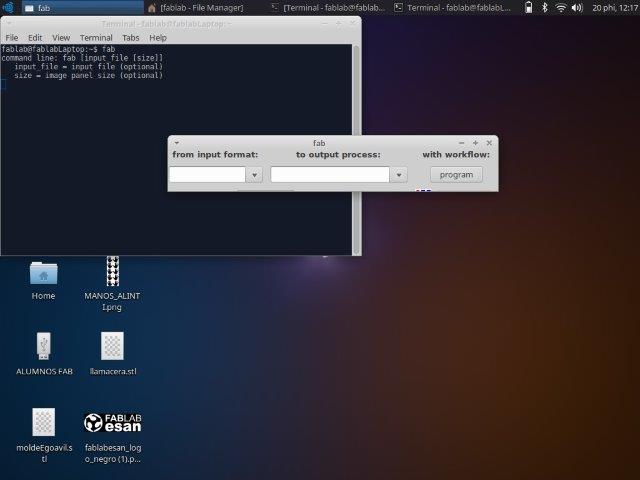640x480 pixels.
Task: Open the Bluetooth tray icon
Action: (x=544, y=7)
